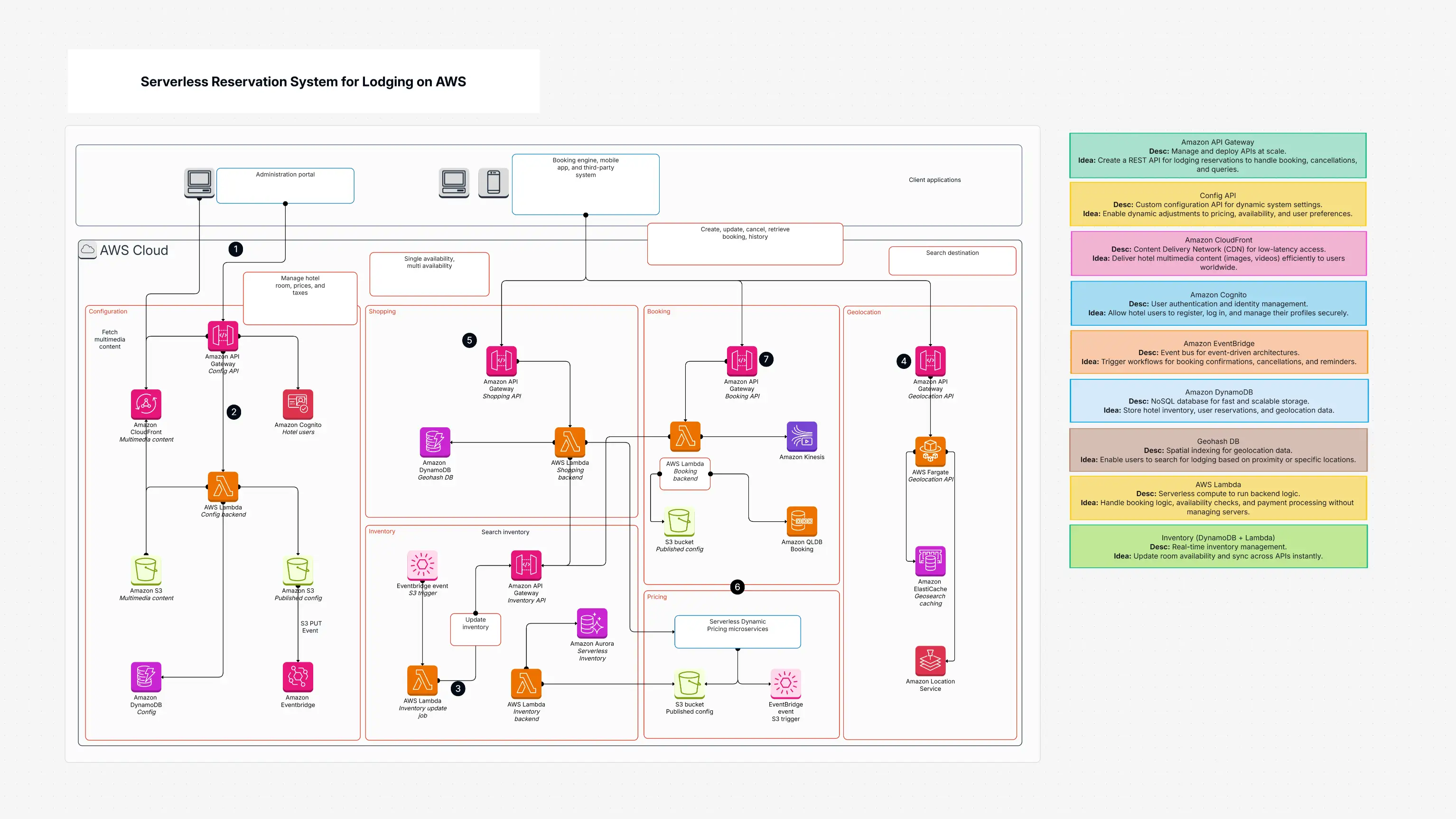The width and height of the screenshot is (1456, 819).
Task: Select the Config DynamoDB icon
Action: point(146,677)
